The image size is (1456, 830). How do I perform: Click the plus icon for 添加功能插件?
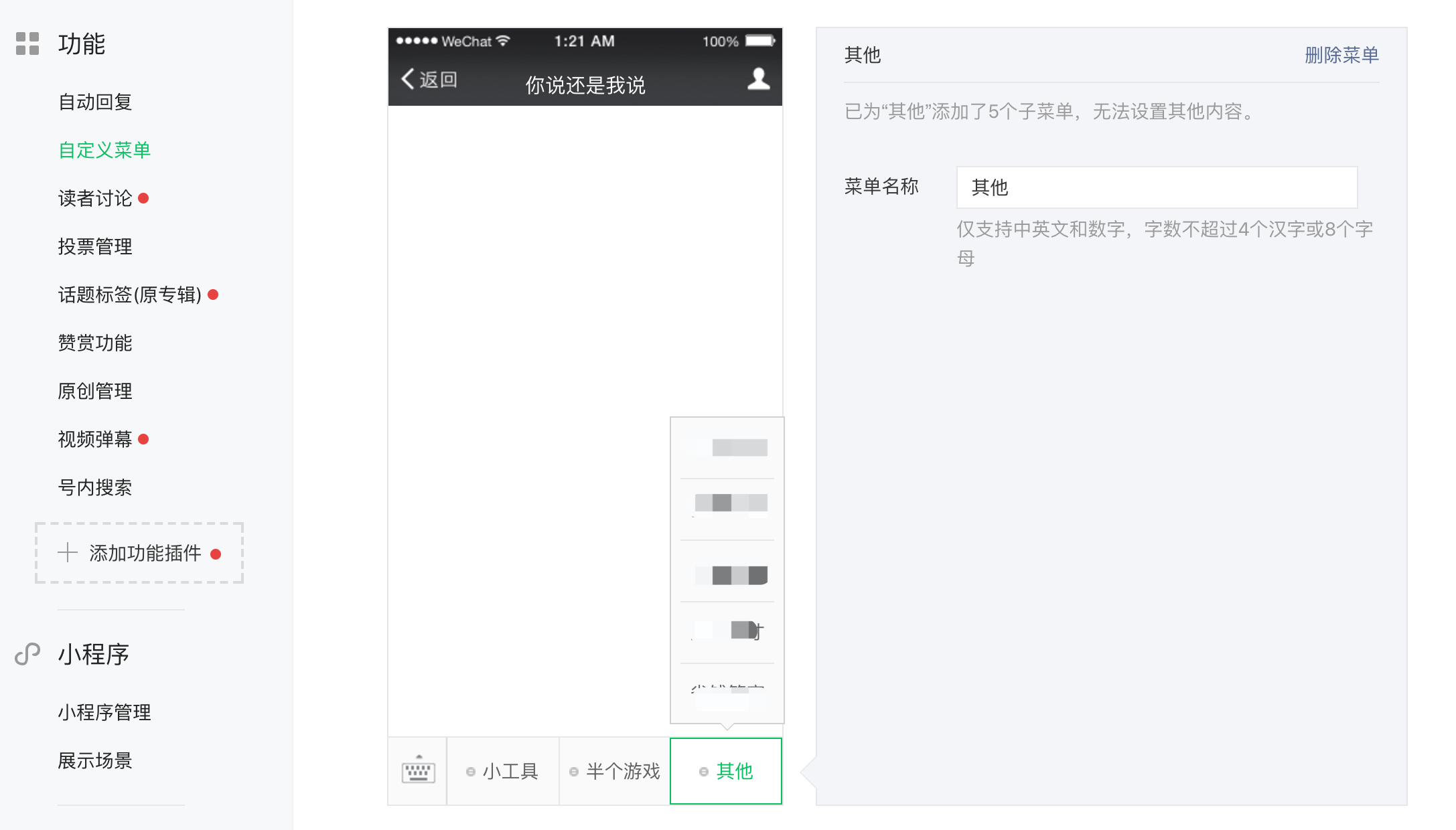tap(68, 553)
